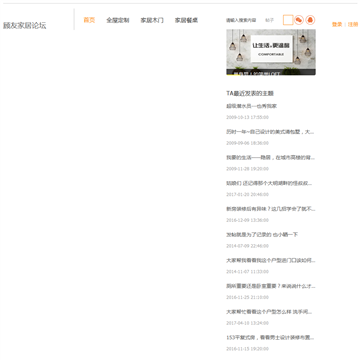Open the 帖子 search type dropdown
The width and height of the screenshot is (360, 360).
[x=269, y=20]
